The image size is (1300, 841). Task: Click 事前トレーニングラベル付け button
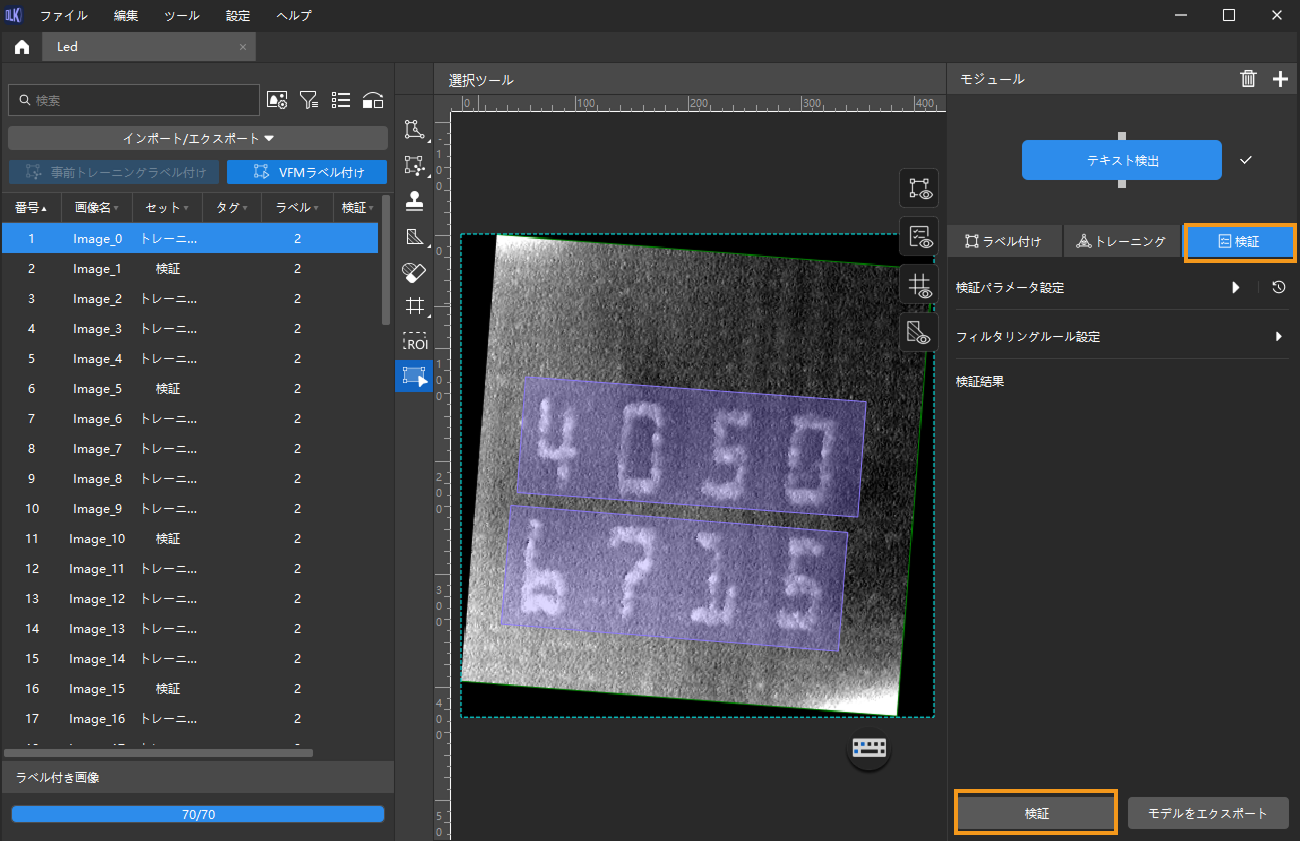tap(114, 172)
